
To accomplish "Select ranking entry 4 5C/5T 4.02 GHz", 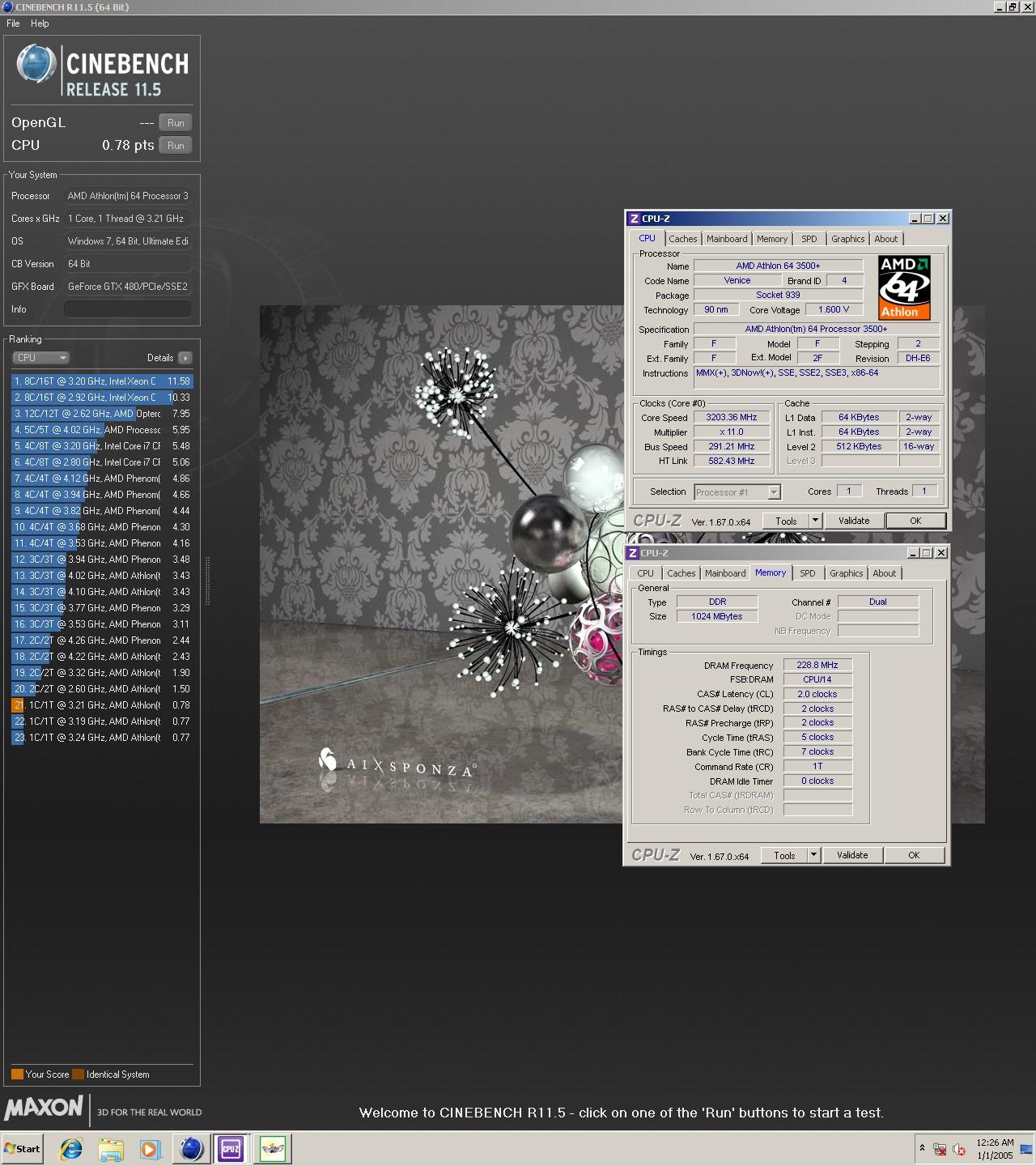I will tap(102, 430).
